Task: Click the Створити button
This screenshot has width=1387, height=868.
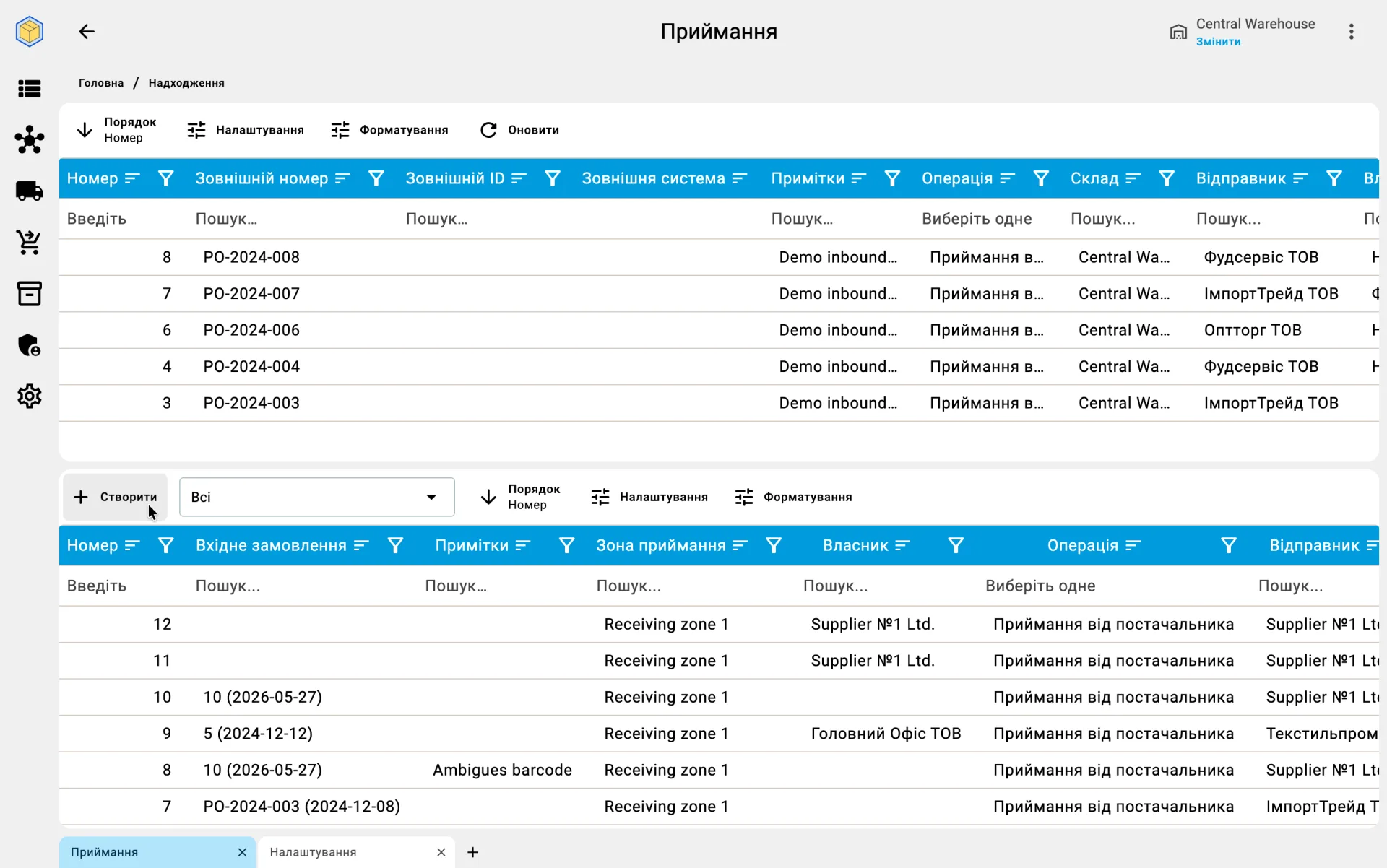Action: (115, 497)
